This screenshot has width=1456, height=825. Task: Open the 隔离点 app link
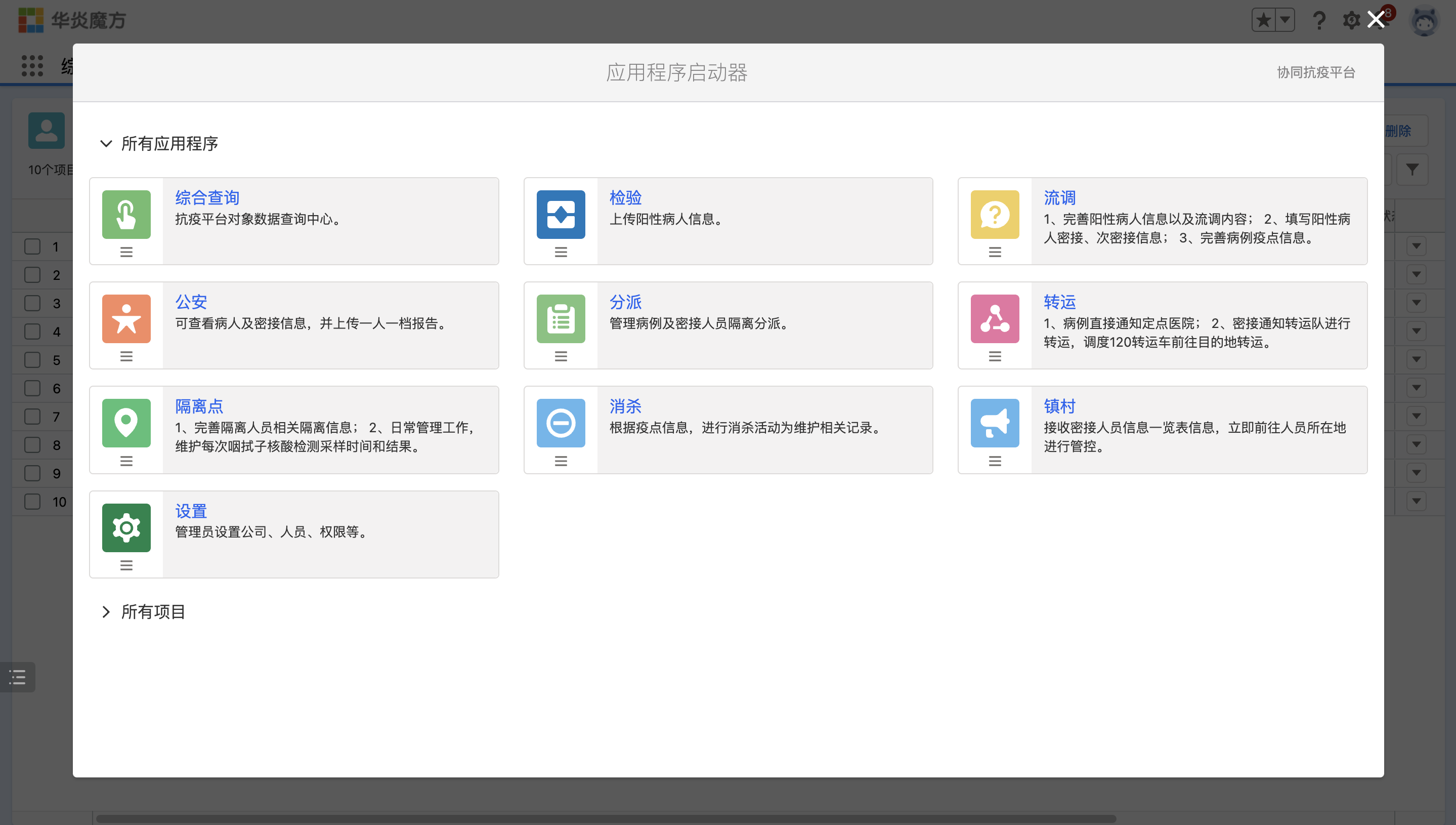pos(199,406)
